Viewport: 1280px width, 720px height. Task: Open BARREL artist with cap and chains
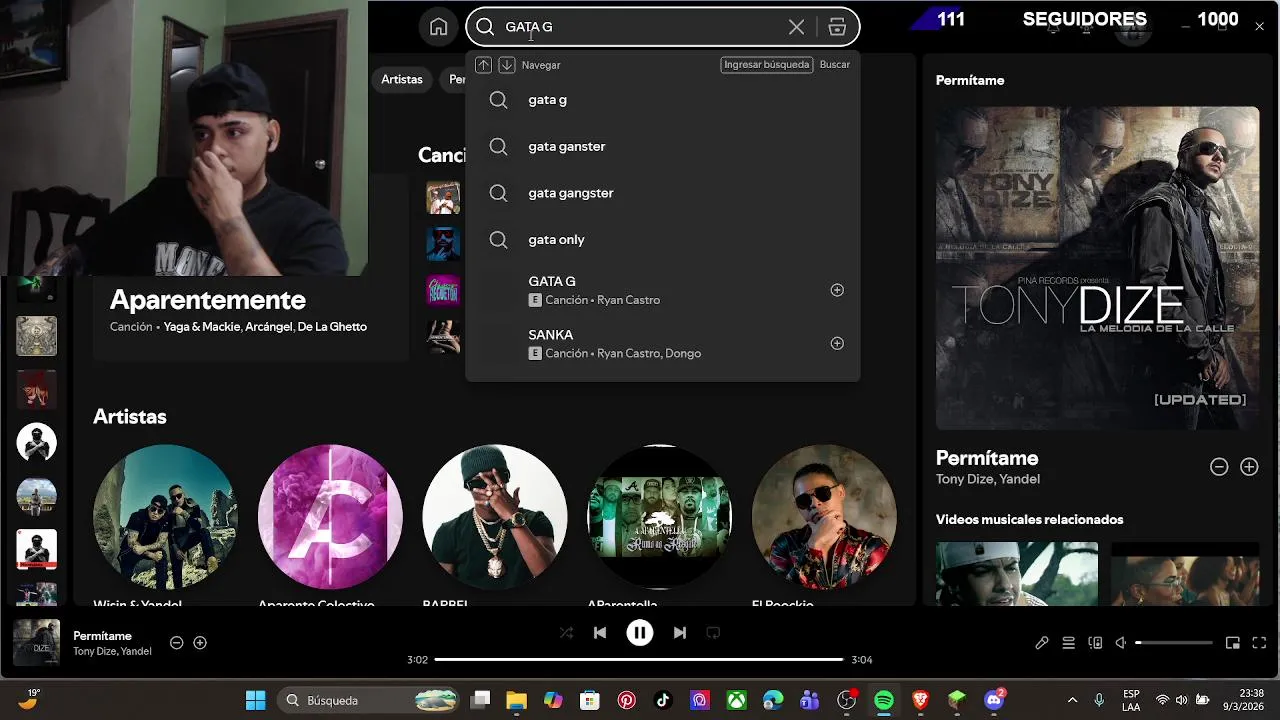click(x=494, y=517)
